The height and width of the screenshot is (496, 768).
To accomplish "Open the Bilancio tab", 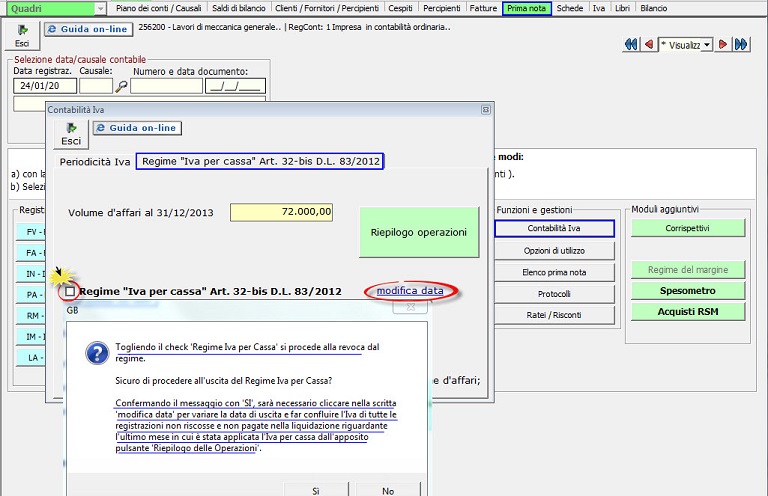I will [653, 8].
